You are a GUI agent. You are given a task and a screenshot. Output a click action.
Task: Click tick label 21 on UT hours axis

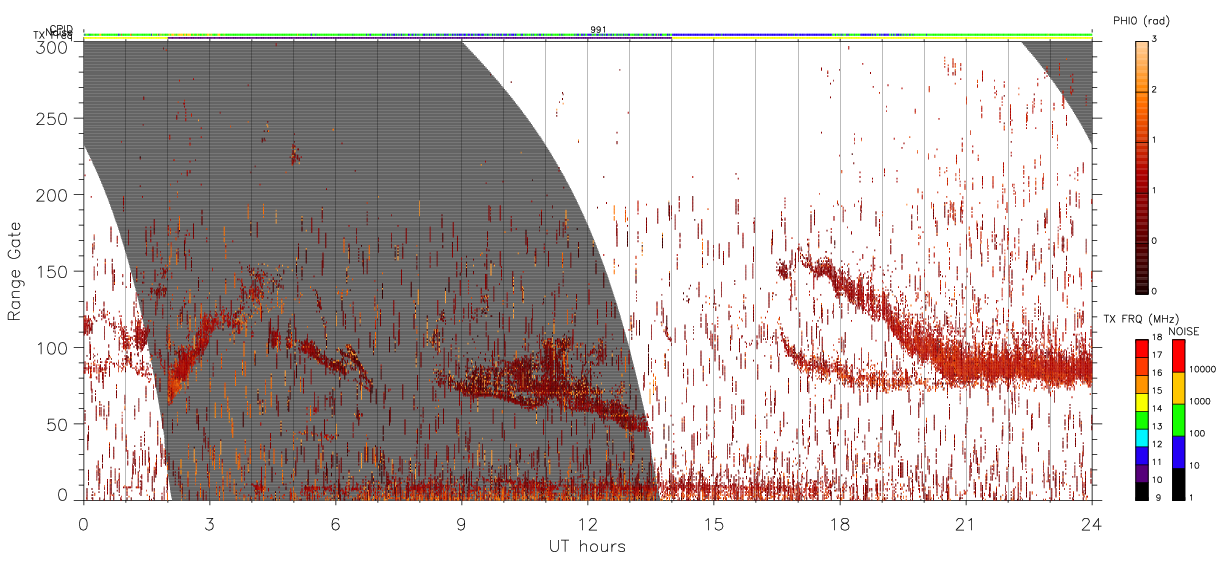[x=966, y=524]
